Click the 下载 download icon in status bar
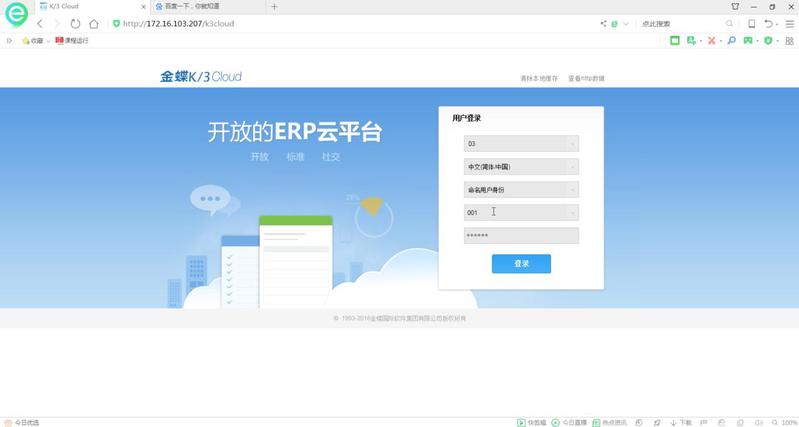 [680, 422]
